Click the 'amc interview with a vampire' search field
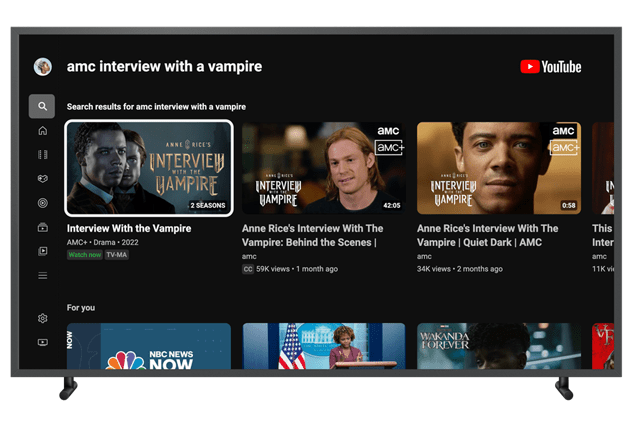Screen dimensions: 630x433 point(164,67)
